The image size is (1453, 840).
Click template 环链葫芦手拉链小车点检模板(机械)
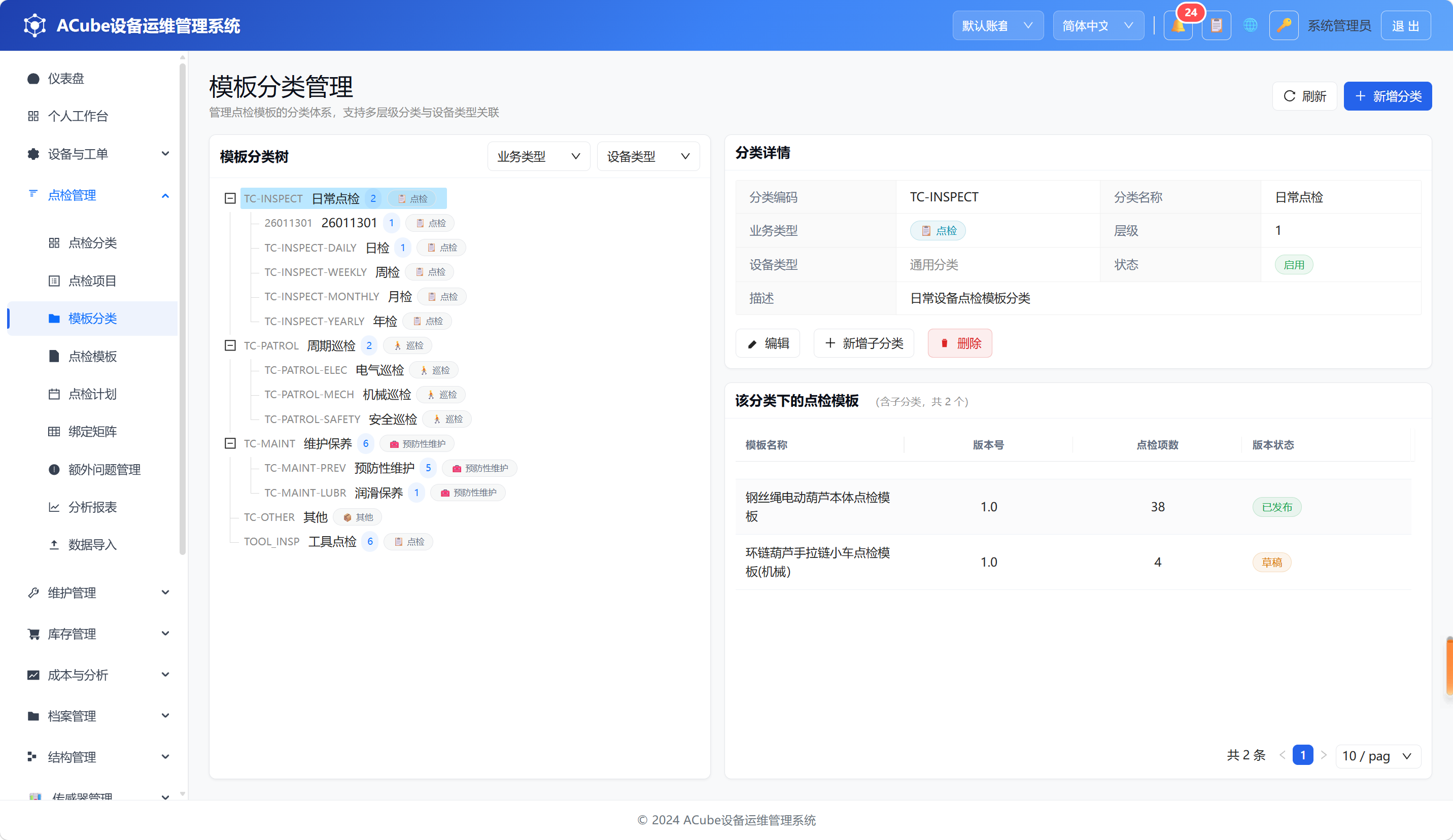coord(818,562)
